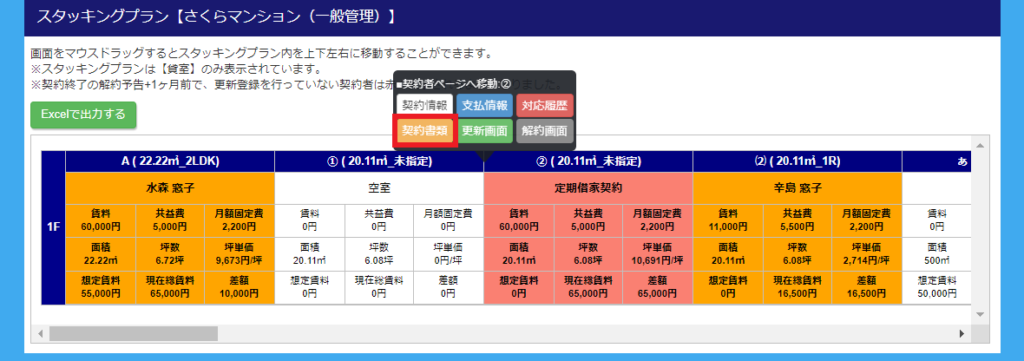
Task: Export with Excelで出力する button
Action: coord(83,114)
